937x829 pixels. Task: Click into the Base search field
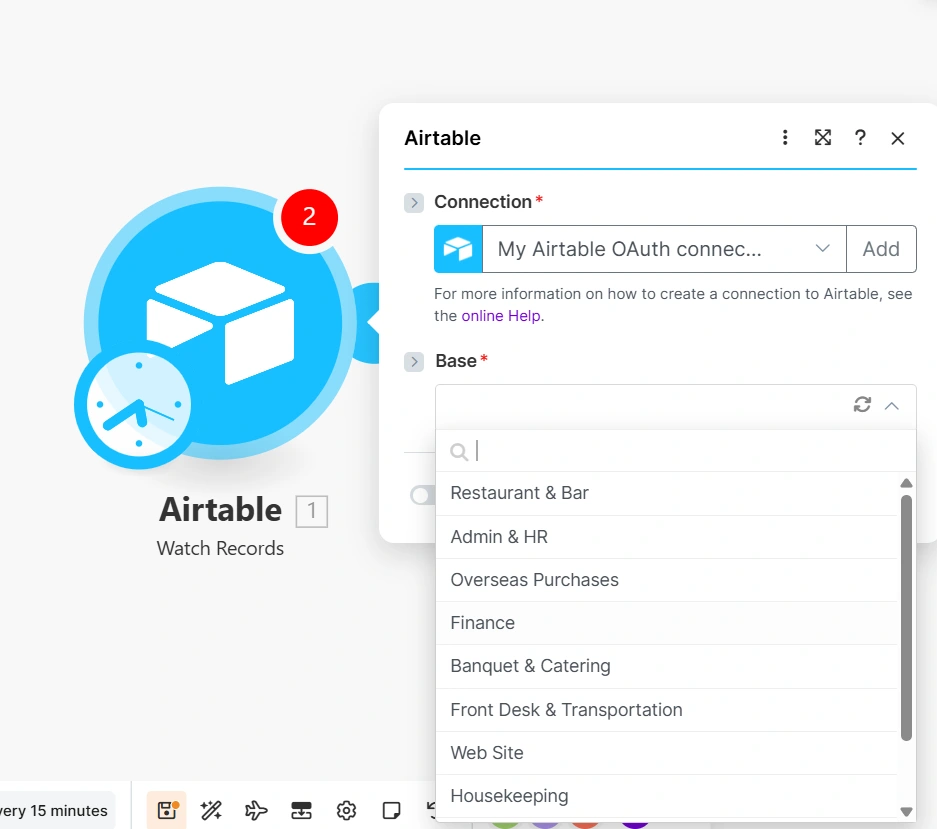coord(675,451)
